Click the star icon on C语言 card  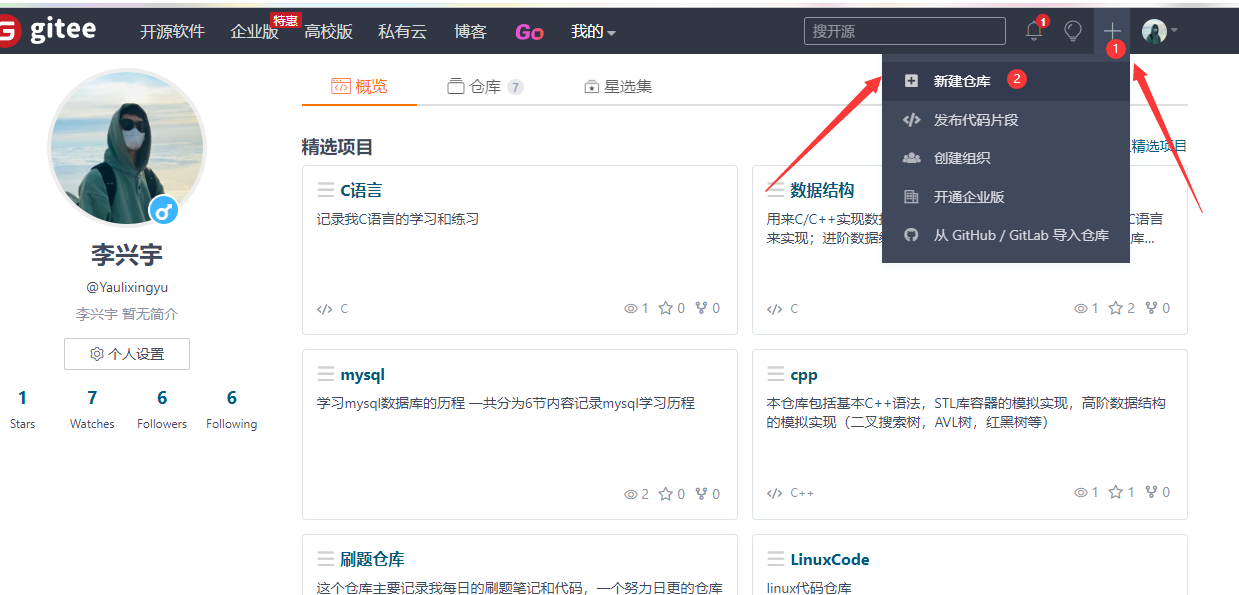(x=665, y=308)
